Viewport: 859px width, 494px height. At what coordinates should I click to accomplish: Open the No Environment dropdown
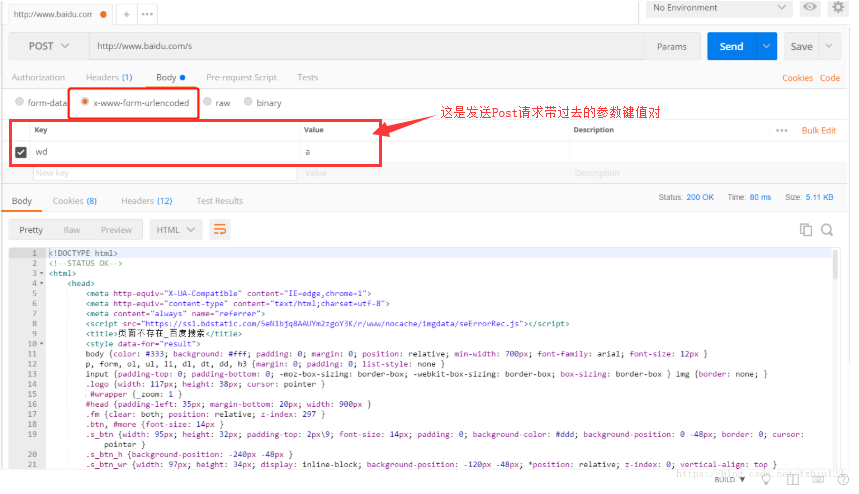[x=719, y=8]
